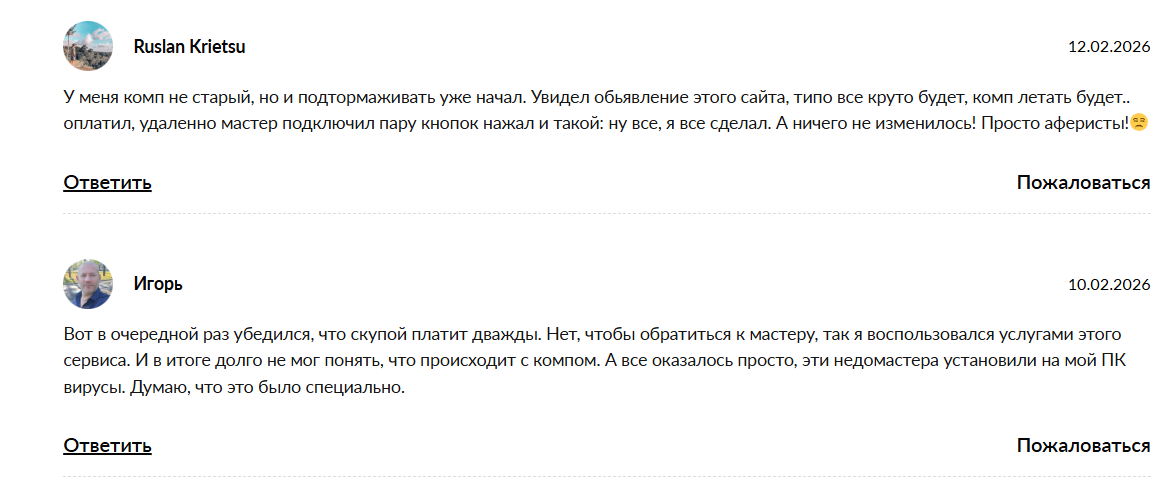Image resolution: width=1172 pixels, height=497 pixels.
Task: Click Ruslan Krietsu's profile avatar
Action: [88, 46]
